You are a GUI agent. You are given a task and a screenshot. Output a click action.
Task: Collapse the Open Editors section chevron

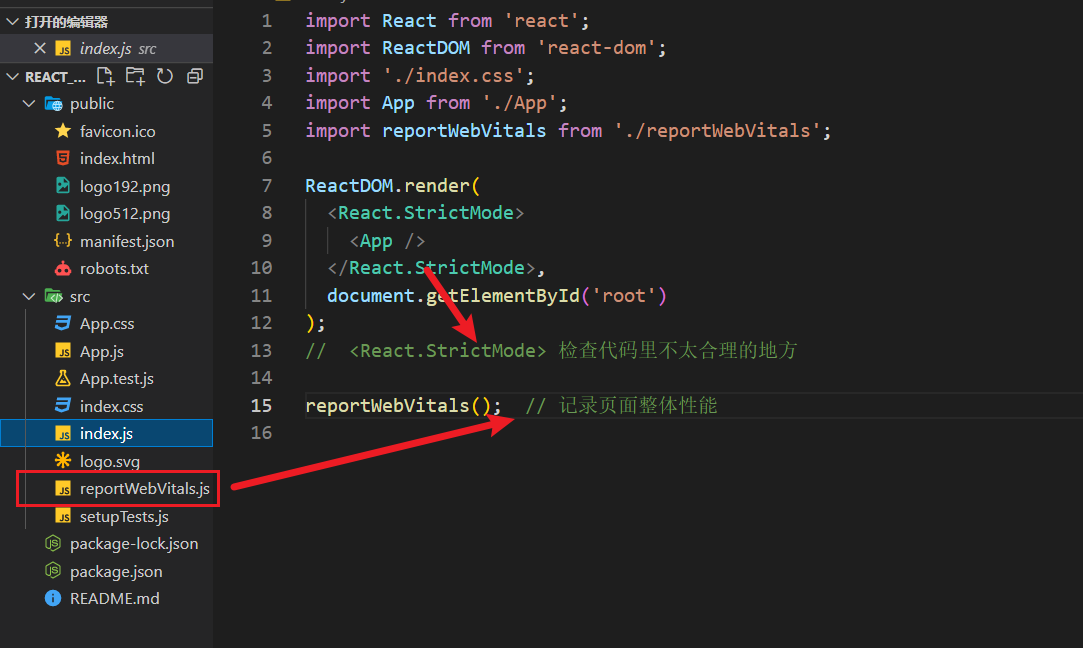point(12,21)
